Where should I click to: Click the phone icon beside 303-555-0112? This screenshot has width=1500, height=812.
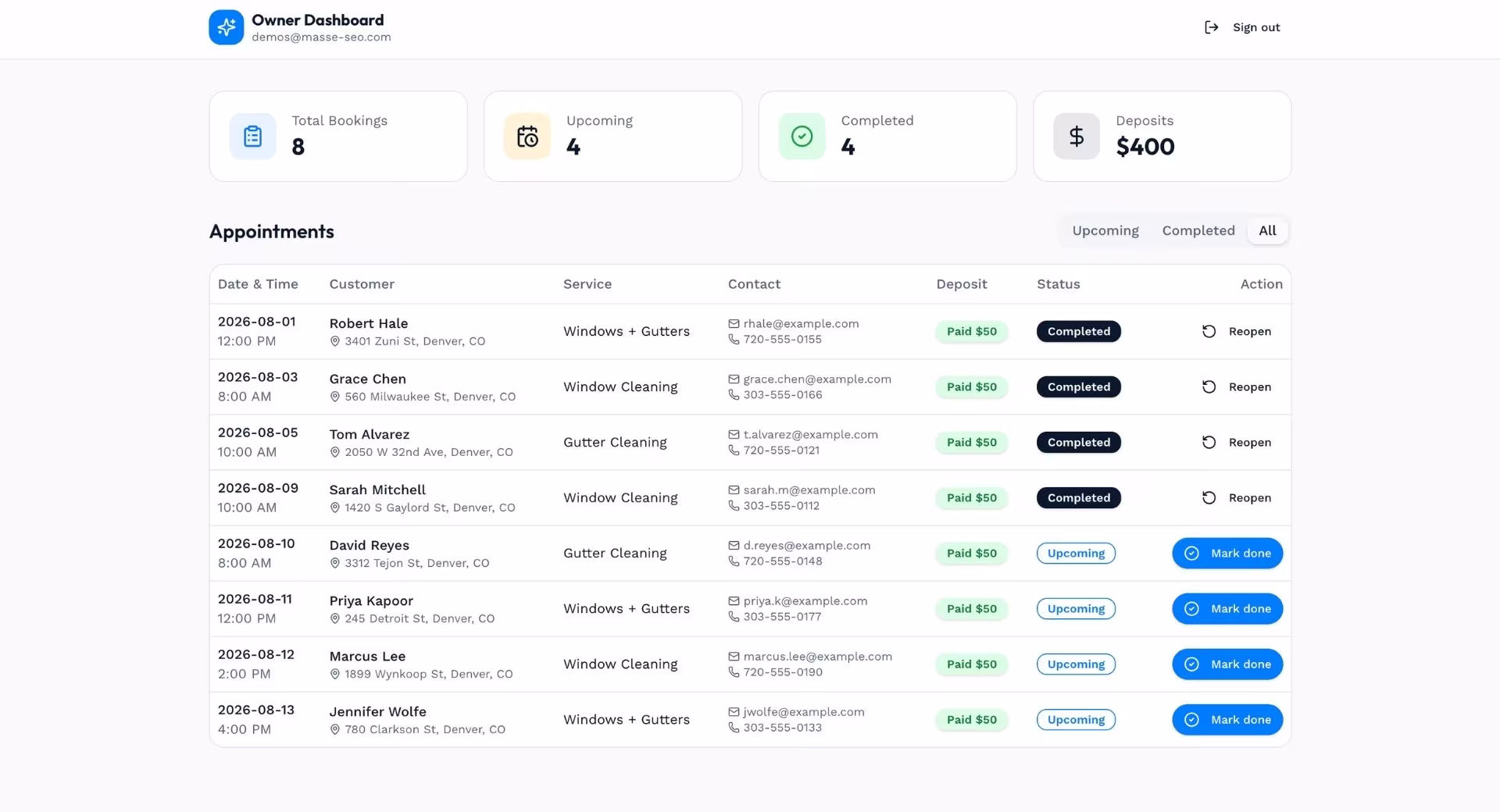coord(734,505)
